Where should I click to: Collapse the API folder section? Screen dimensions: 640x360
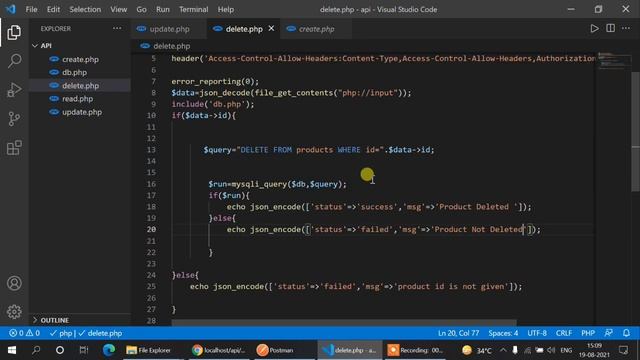(x=46, y=46)
